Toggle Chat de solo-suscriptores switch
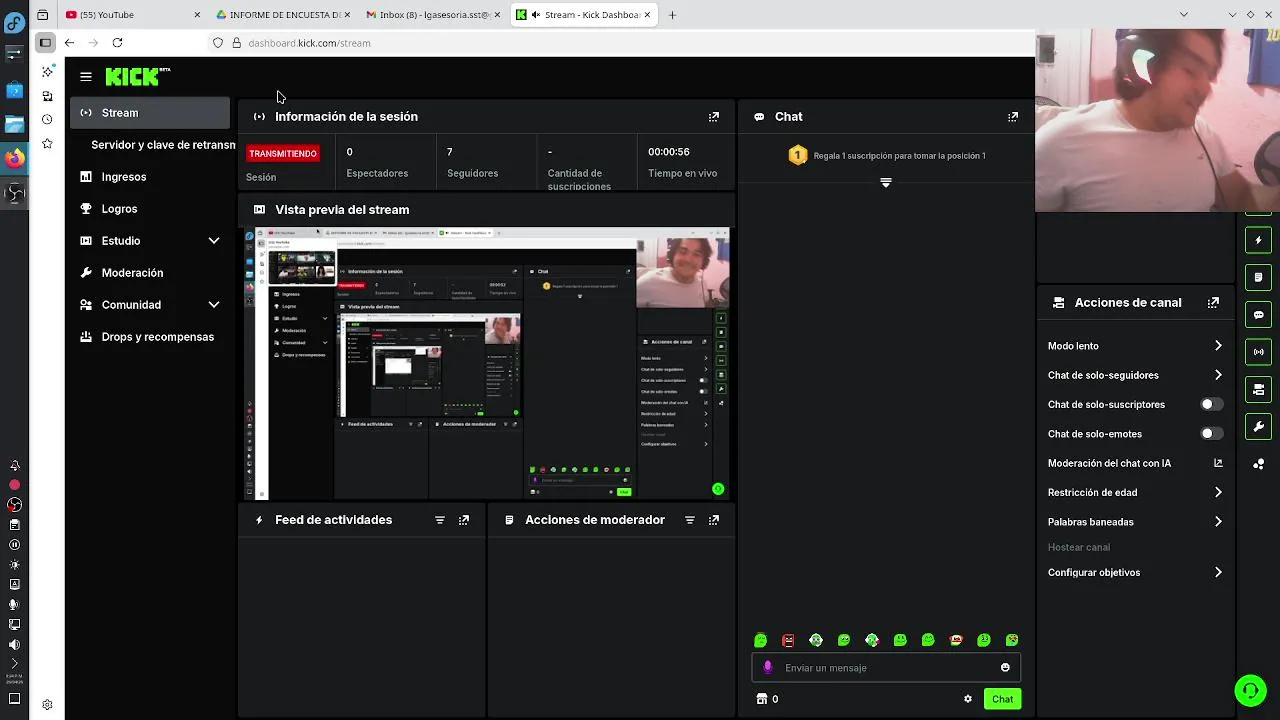 pyautogui.click(x=1211, y=405)
